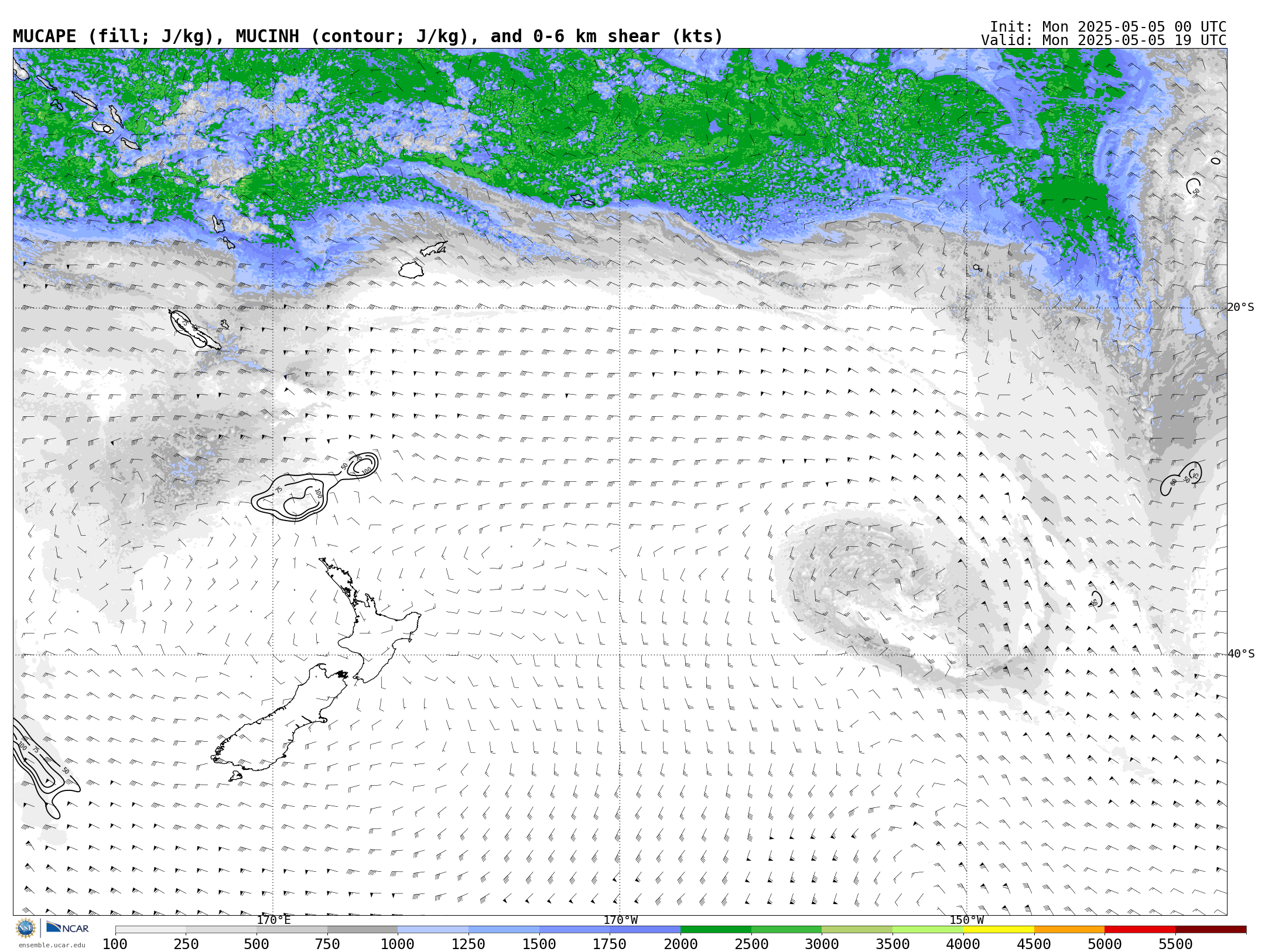Click the pale blue 1000–1250 colorbar segment

coord(433,930)
